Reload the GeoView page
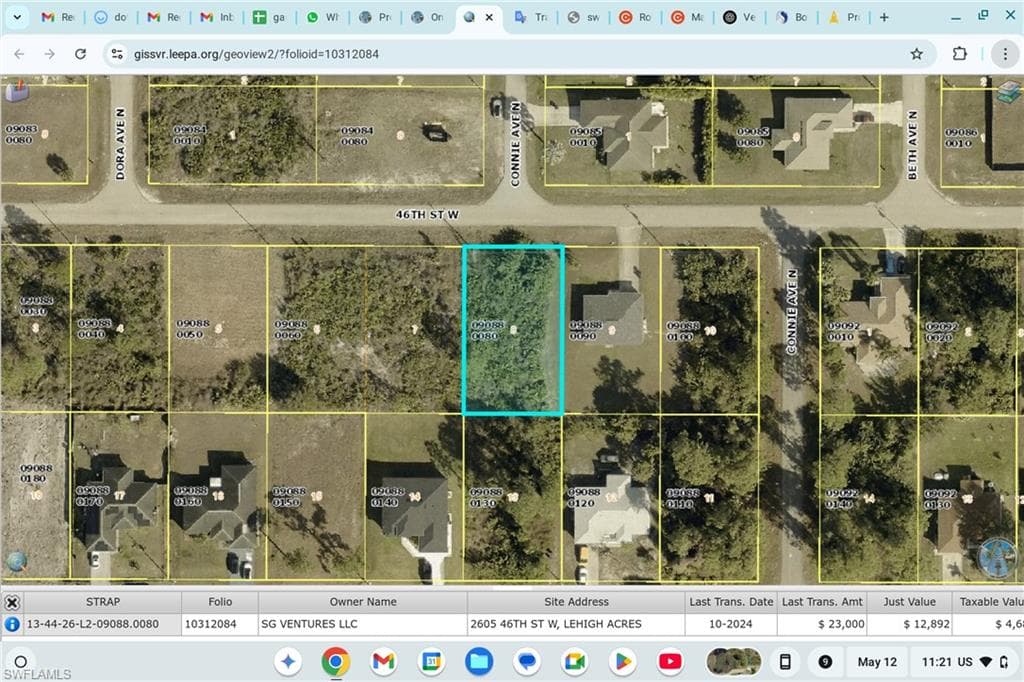 pyautogui.click(x=80, y=54)
